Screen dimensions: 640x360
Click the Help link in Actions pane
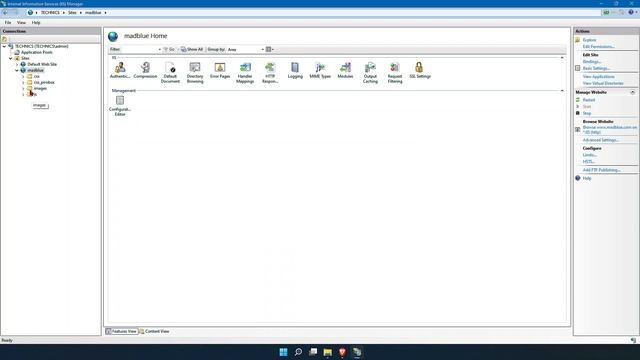tap(587, 178)
